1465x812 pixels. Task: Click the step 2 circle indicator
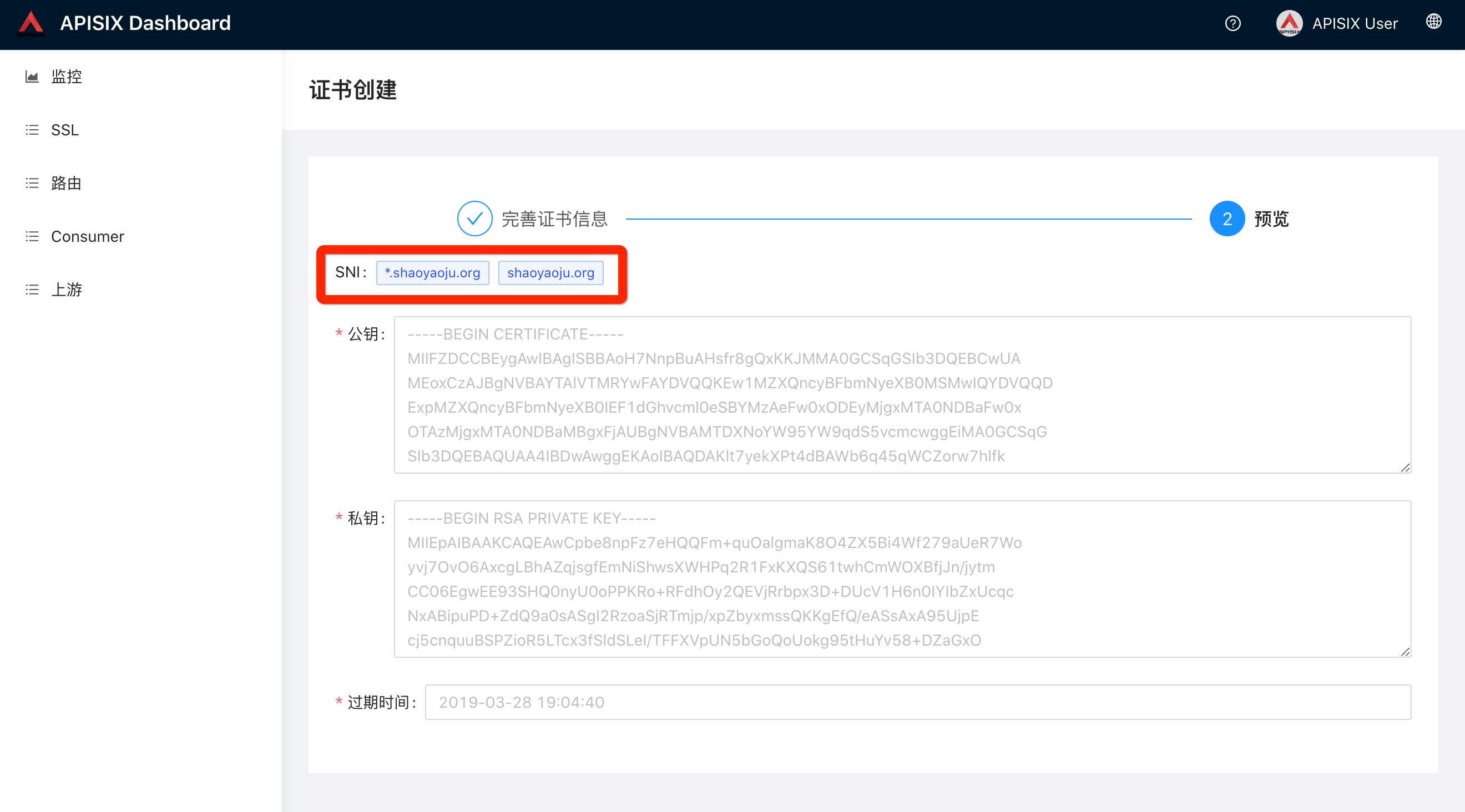point(1227,218)
